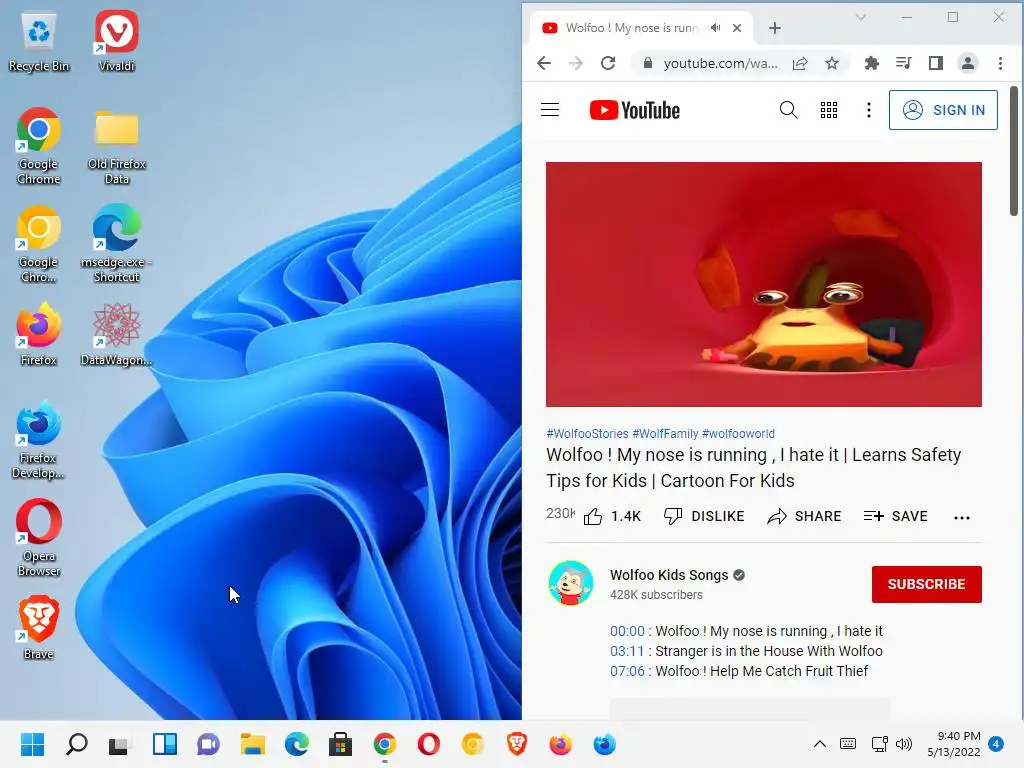Open YouTube settings three-dot menu
Viewport: 1024px width, 768px height.
pyautogui.click(x=869, y=110)
